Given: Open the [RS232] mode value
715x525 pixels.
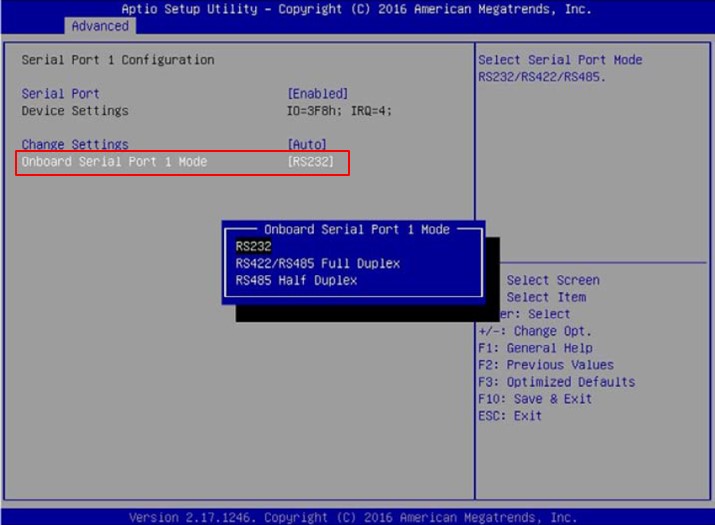Looking at the screenshot, I should click(x=311, y=161).
